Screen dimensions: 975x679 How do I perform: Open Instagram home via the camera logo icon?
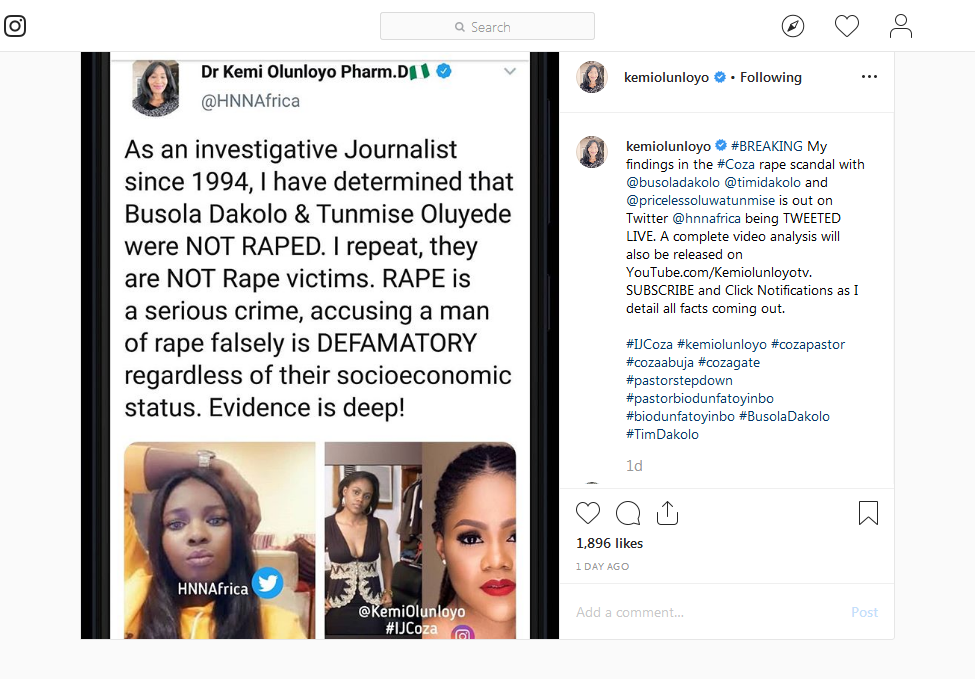pyautogui.click(x=14, y=26)
